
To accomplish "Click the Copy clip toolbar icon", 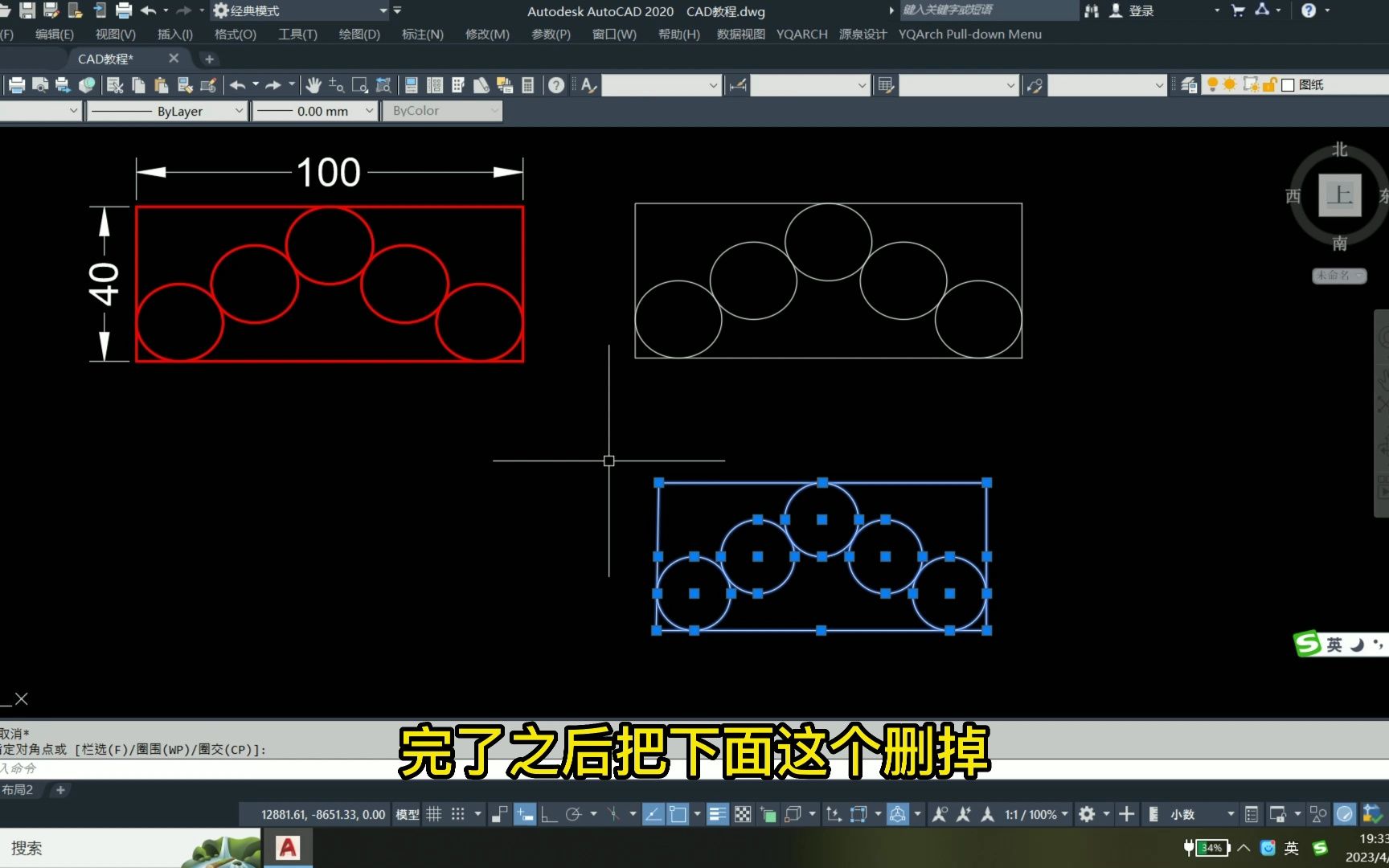I will point(138,85).
